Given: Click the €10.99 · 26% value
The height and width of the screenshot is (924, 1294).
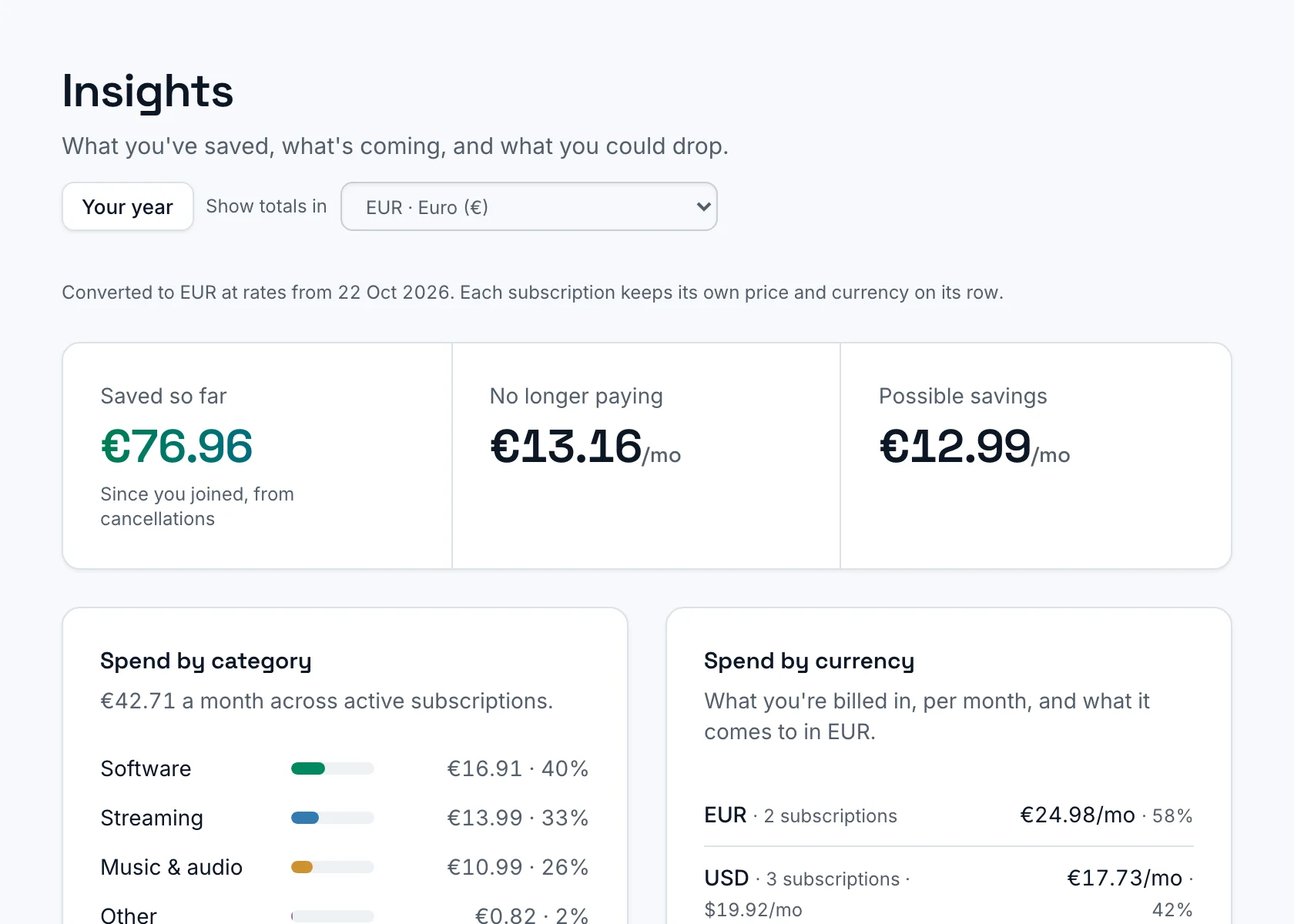Looking at the screenshot, I should 518,867.
